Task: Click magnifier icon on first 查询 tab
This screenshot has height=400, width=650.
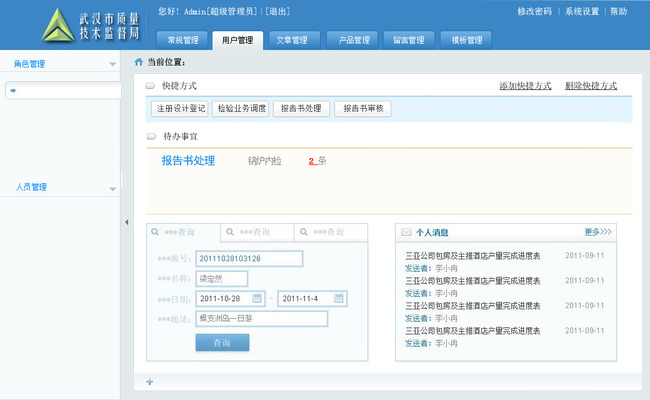Action: coord(155,232)
